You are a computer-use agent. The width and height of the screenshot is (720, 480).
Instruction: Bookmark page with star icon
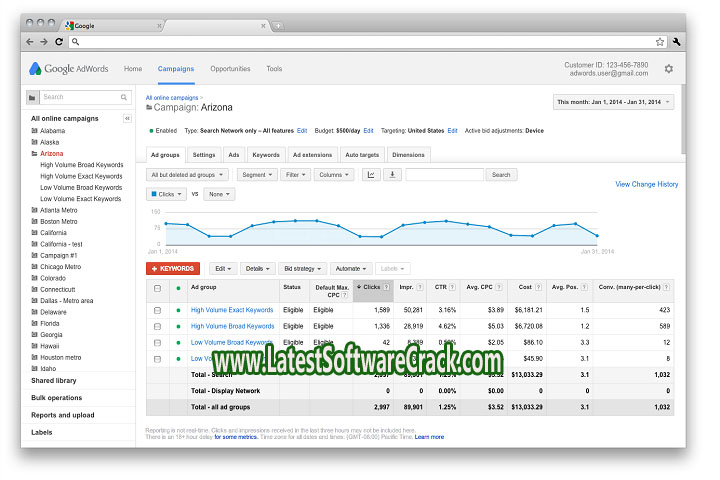660,42
